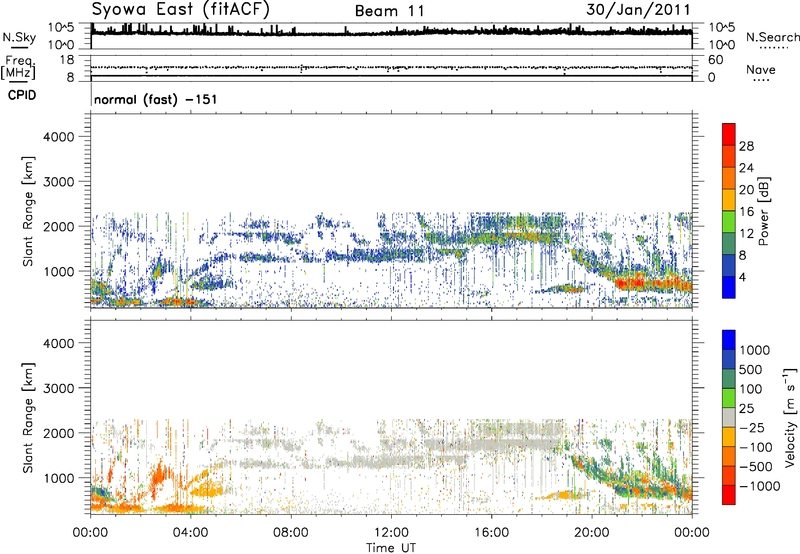Click the "20:00" time axis tick label
Image resolution: width=800 pixels, height=554 pixels.
click(591, 533)
